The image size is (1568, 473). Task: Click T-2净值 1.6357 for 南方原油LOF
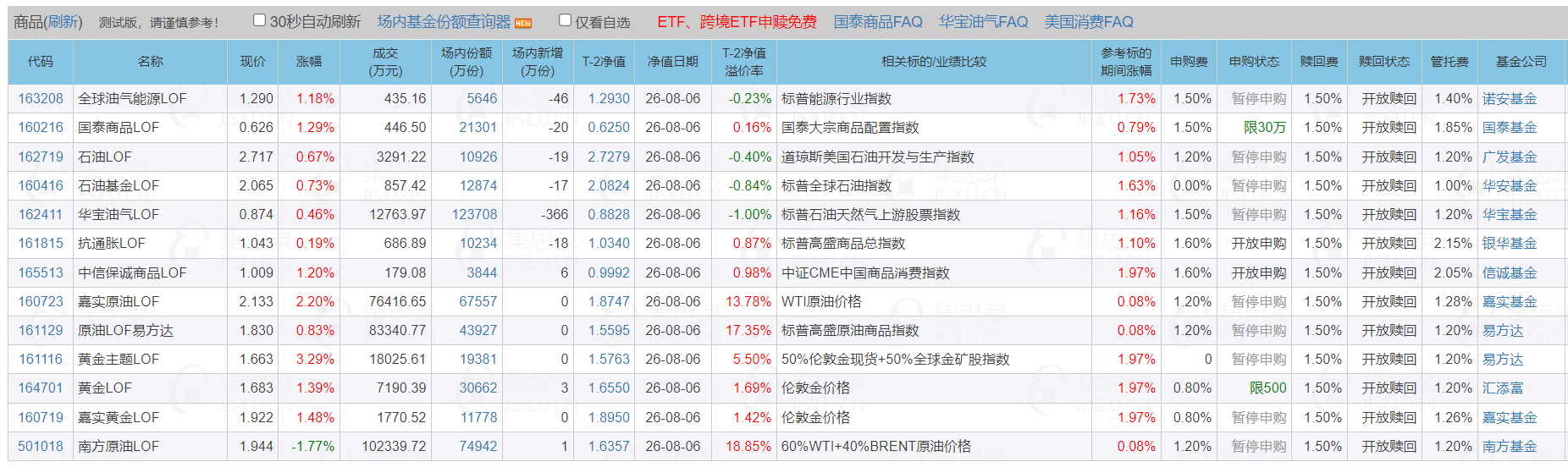[609, 446]
